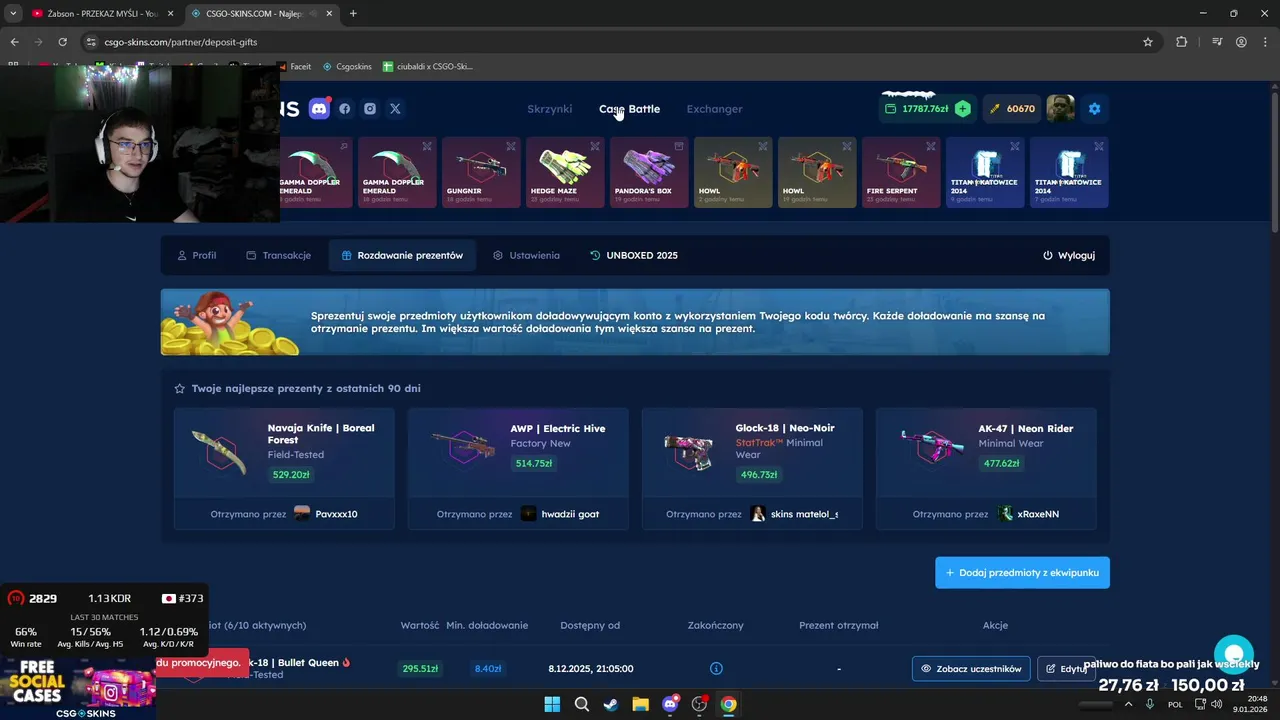Open the Navaja Knife Boreal Forest gift card
Viewport: 1280px width, 720px height.
click(x=284, y=468)
